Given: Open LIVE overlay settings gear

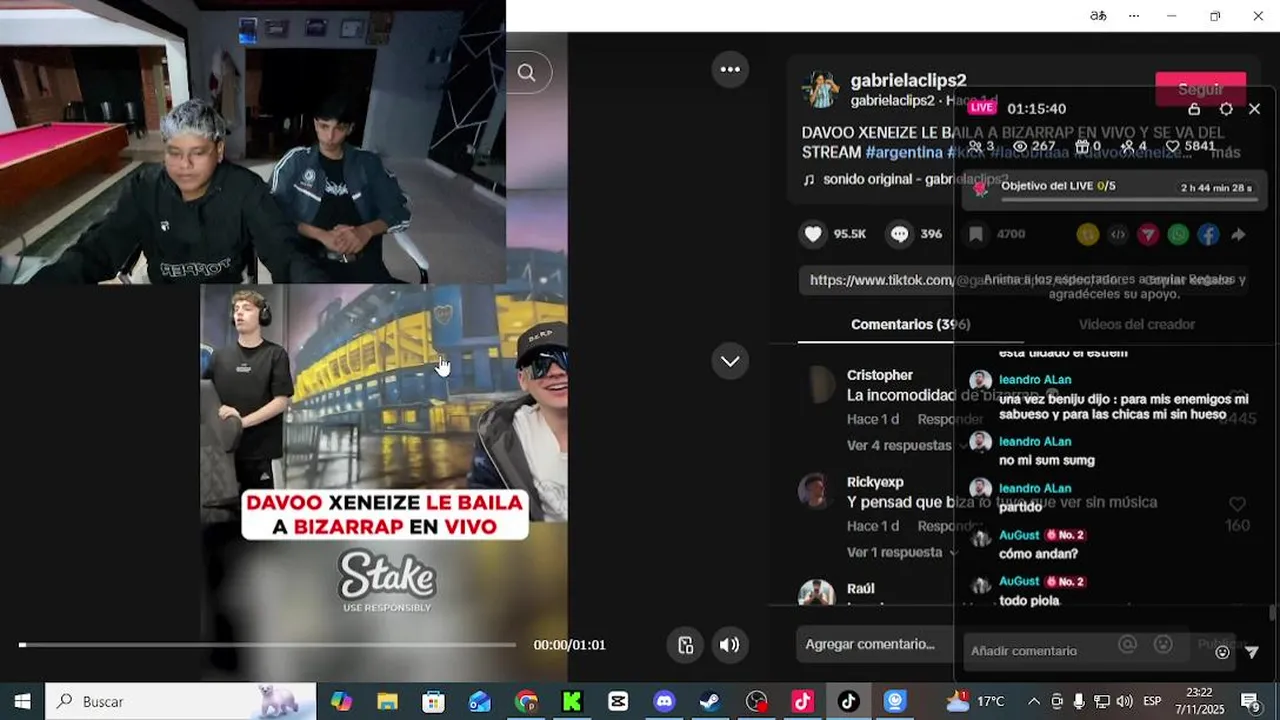Looking at the screenshot, I should 1226,109.
